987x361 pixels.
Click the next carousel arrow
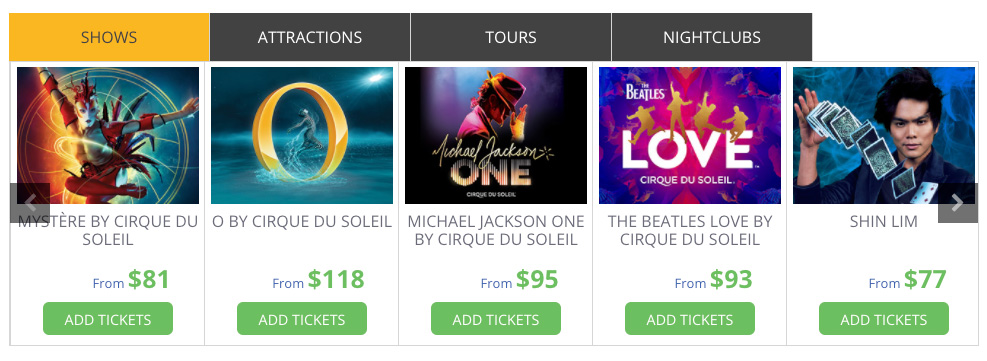(957, 203)
